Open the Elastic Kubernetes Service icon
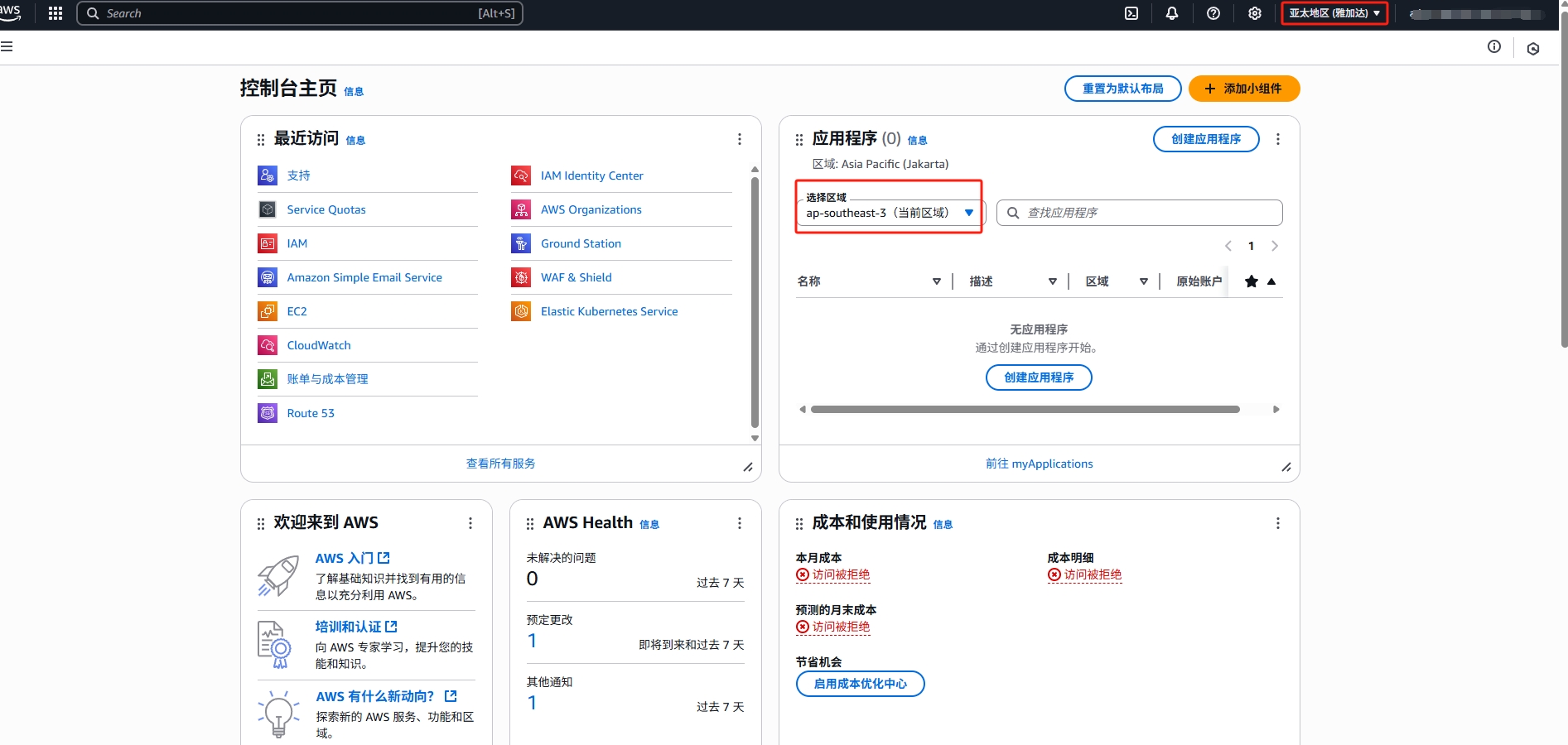Image resolution: width=1568 pixels, height=745 pixels. click(x=521, y=311)
